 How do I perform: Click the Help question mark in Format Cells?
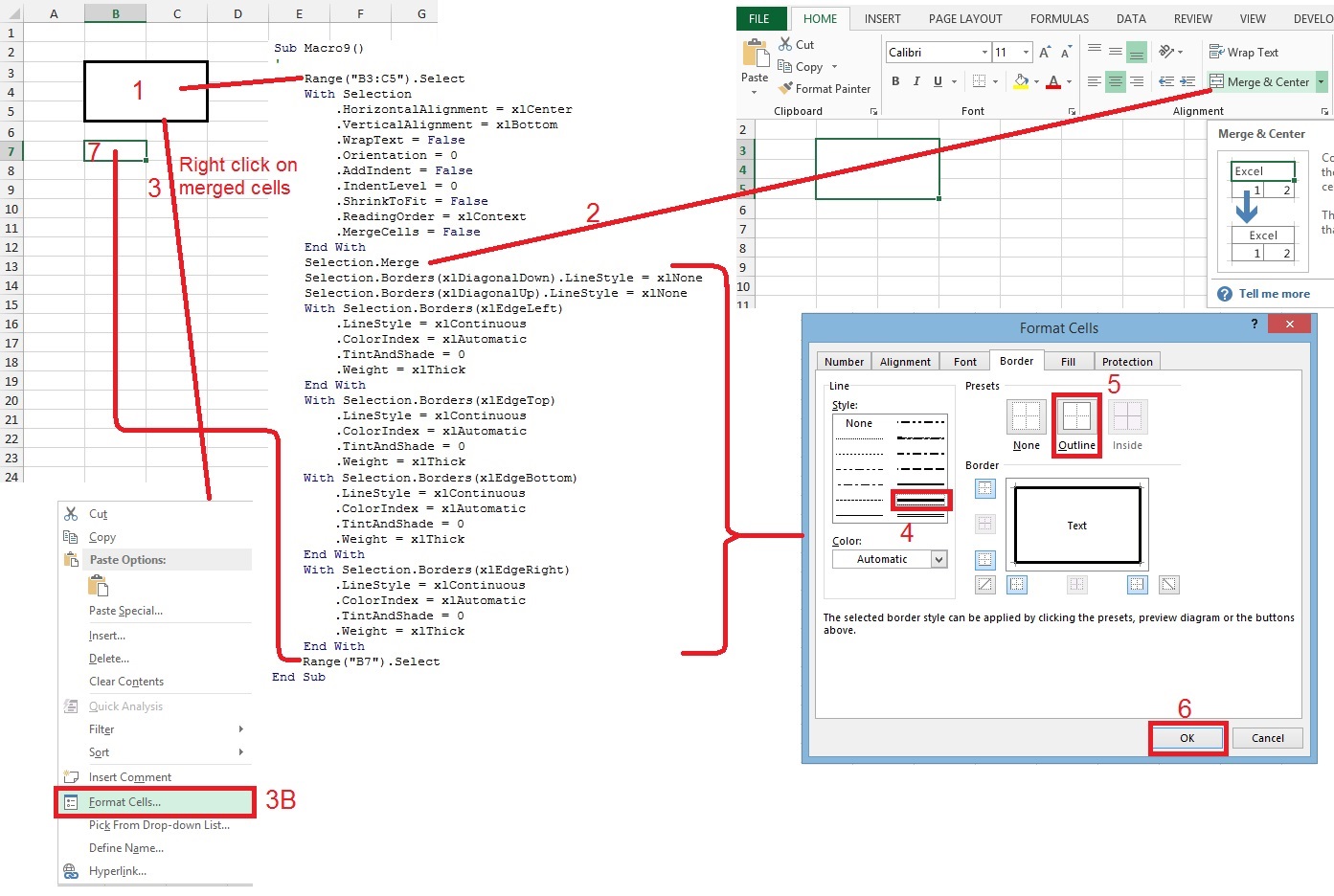pos(1255,325)
